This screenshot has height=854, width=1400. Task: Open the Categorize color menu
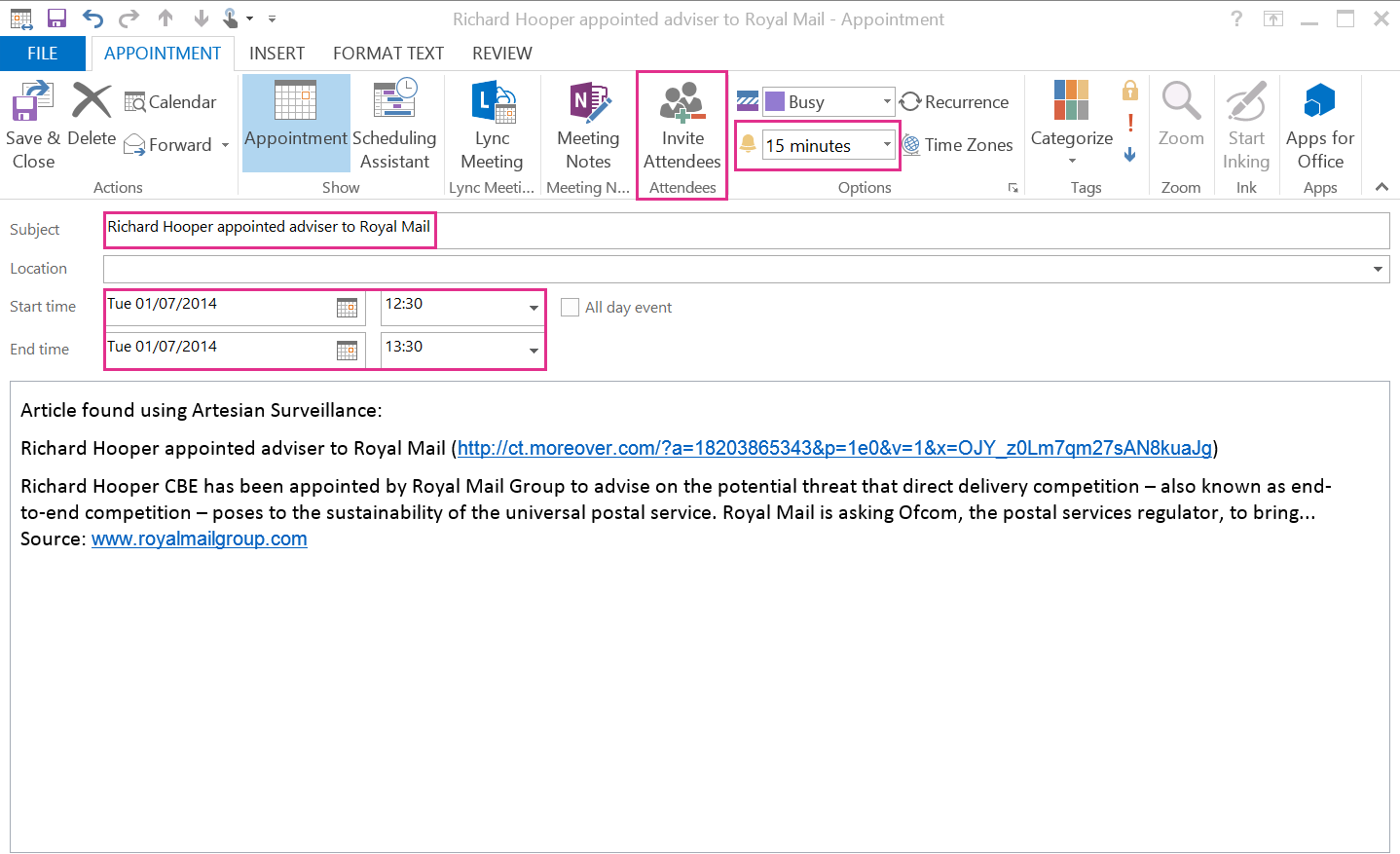[1071, 124]
